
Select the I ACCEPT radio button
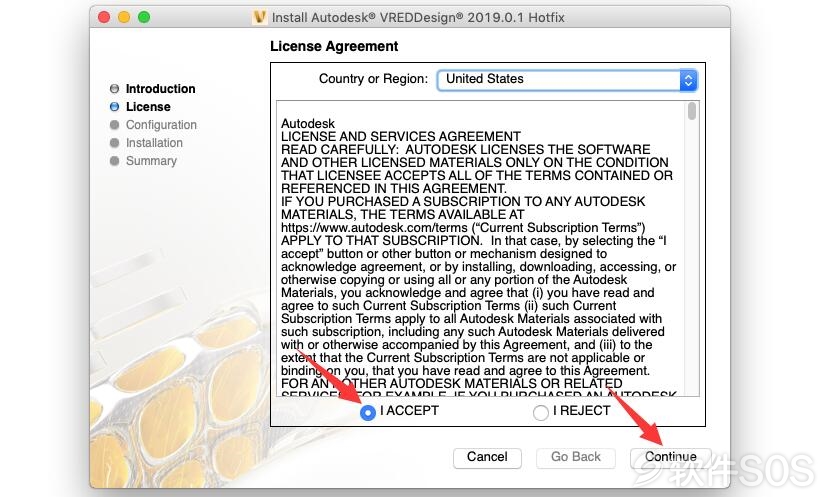click(x=368, y=412)
